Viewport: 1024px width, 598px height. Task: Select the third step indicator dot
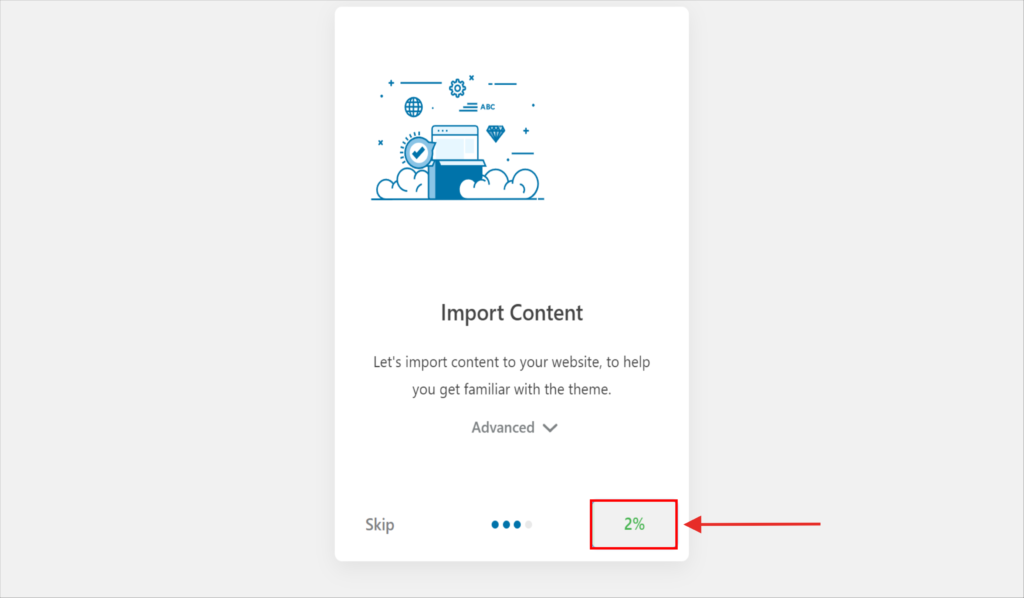pyautogui.click(x=517, y=524)
